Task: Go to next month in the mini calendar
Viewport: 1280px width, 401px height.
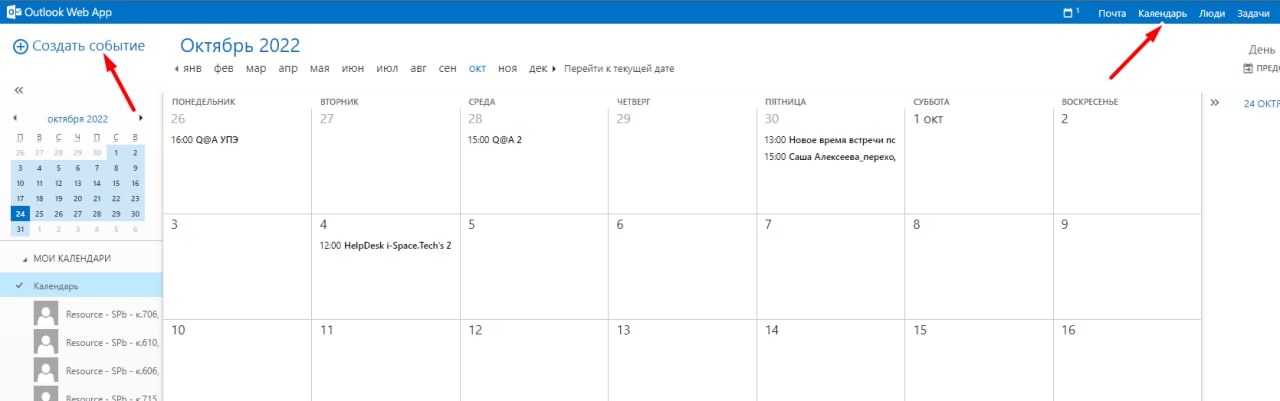Action: click(140, 118)
